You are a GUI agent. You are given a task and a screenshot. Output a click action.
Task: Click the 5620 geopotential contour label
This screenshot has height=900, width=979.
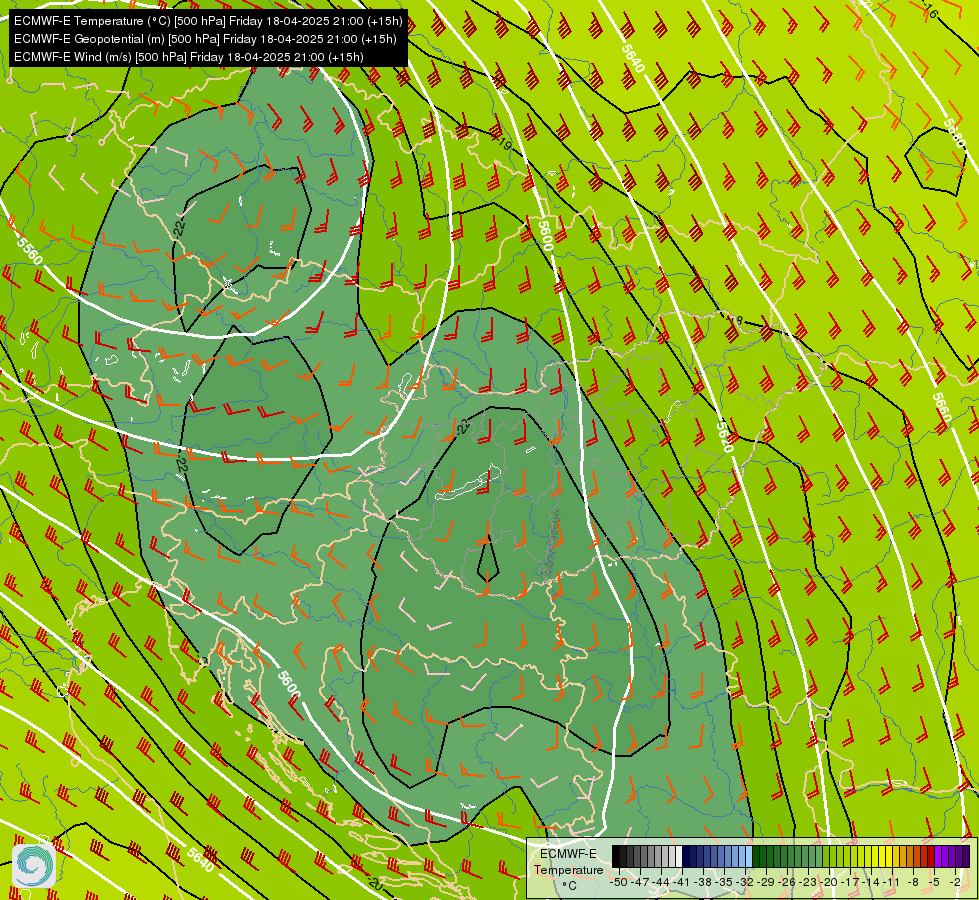point(725,437)
